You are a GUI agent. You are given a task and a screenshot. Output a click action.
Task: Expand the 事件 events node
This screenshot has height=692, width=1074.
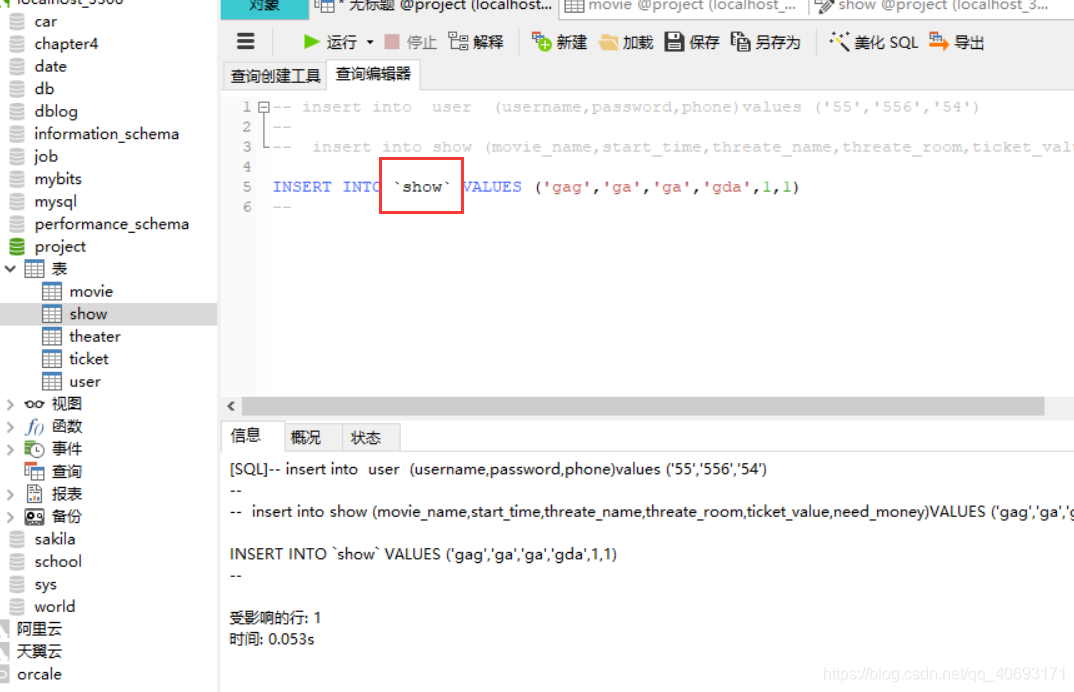click(x=10, y=449)
